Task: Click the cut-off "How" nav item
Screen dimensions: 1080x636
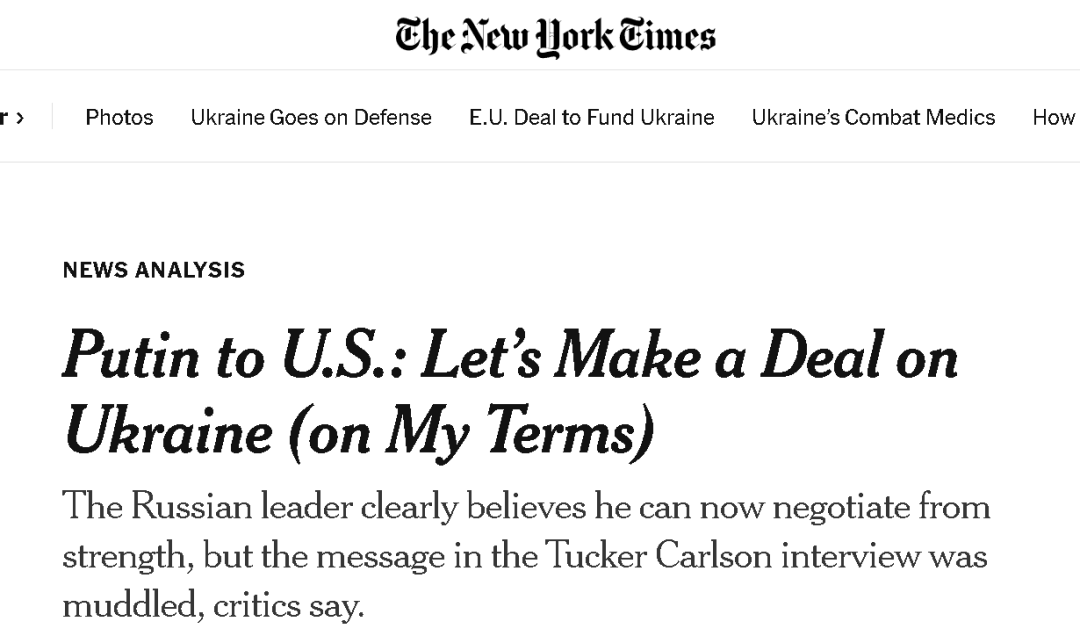Action: [1055, 117]
